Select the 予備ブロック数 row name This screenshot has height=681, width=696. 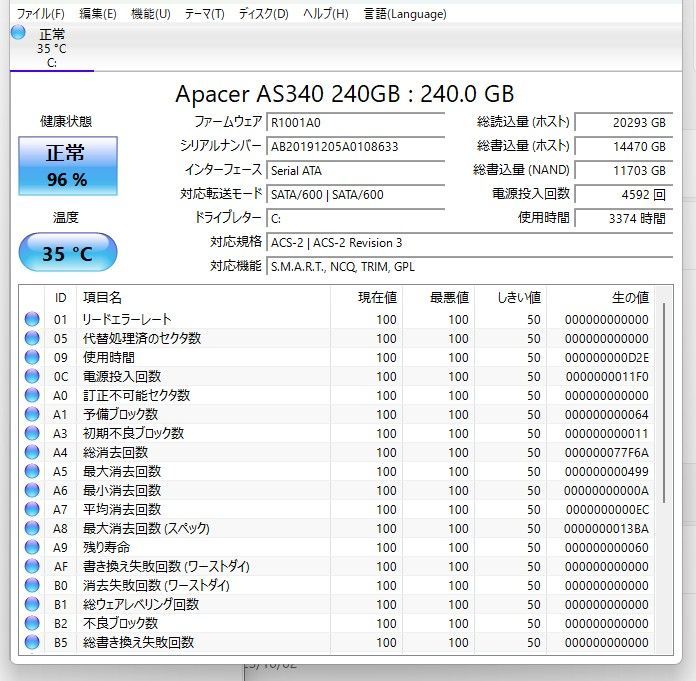120,414
